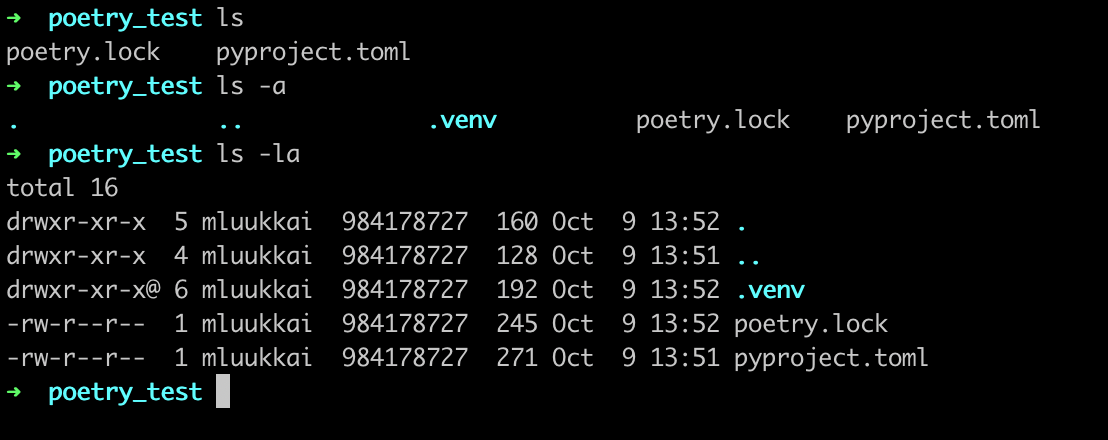Click the mluukkai owner on the .venv row
The image size is (1108, 440).
[258, 290]
